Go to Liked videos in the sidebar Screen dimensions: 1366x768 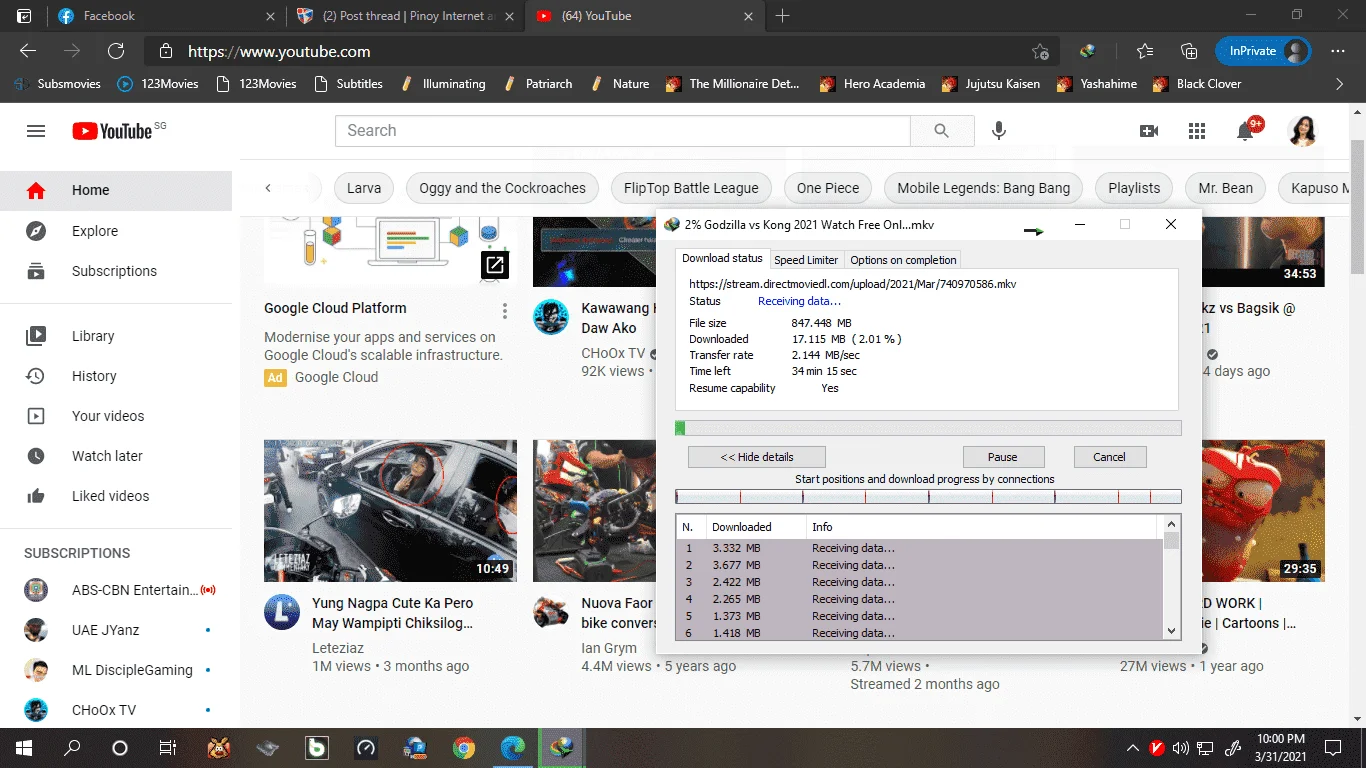(116, 496)
